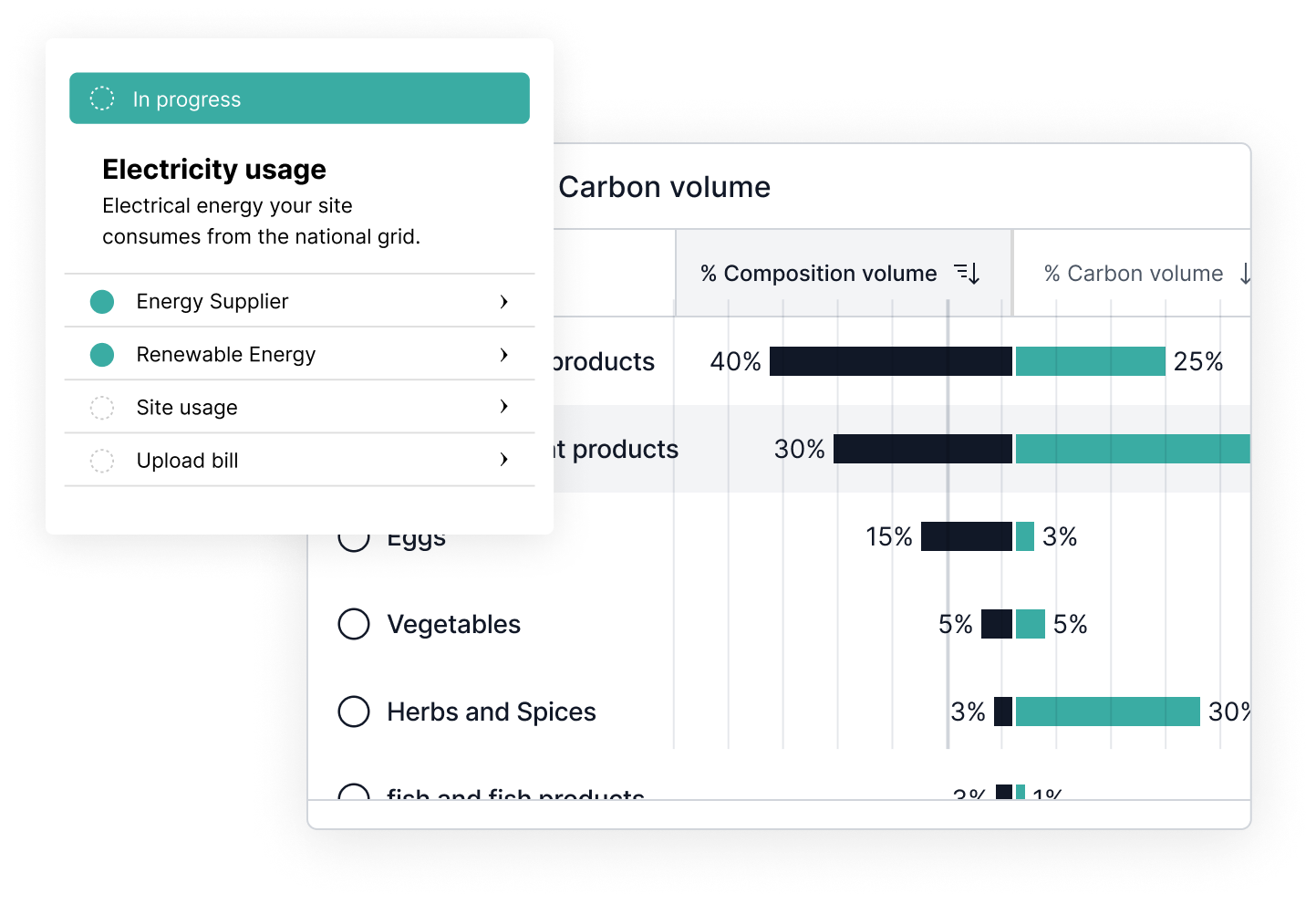This screenshot has height=904, width=1316.
Task: Click the down arrow next to Carbon volume
Action: click(1245, 274)
